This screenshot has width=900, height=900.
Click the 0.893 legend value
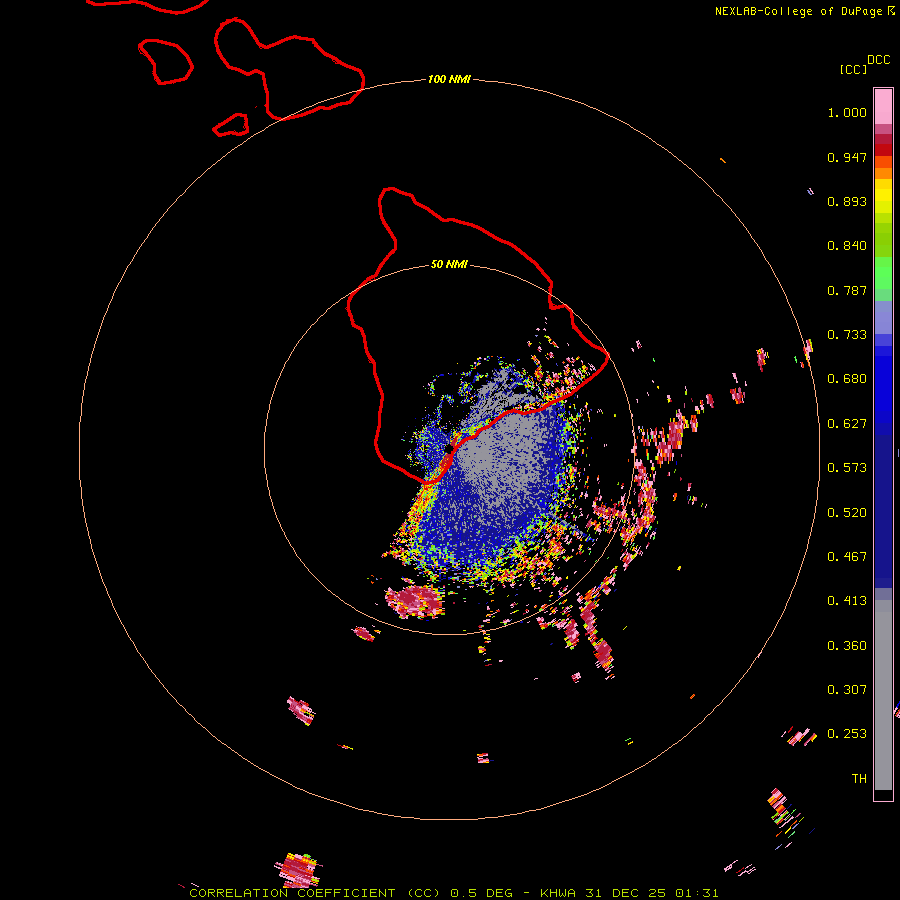pos(847,201)
